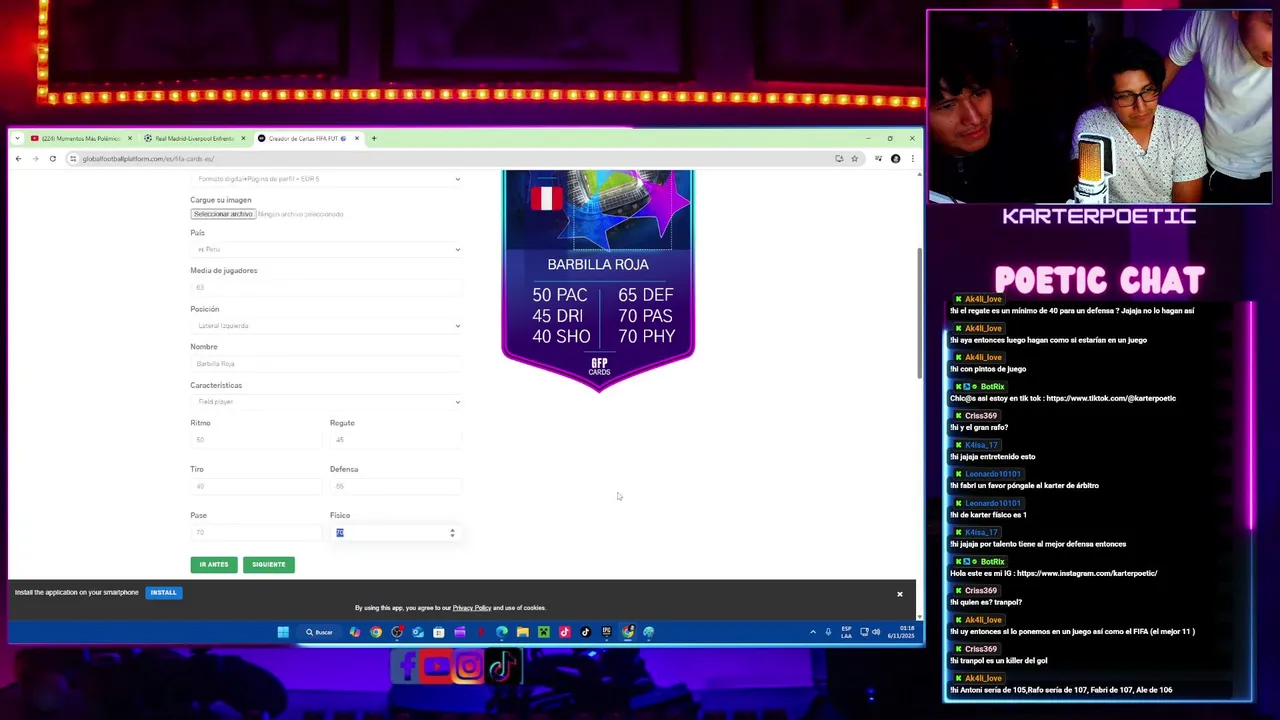Open Copilot from the taskbar
This screenshot has height=720, width=1280.
tap(355, 632)
